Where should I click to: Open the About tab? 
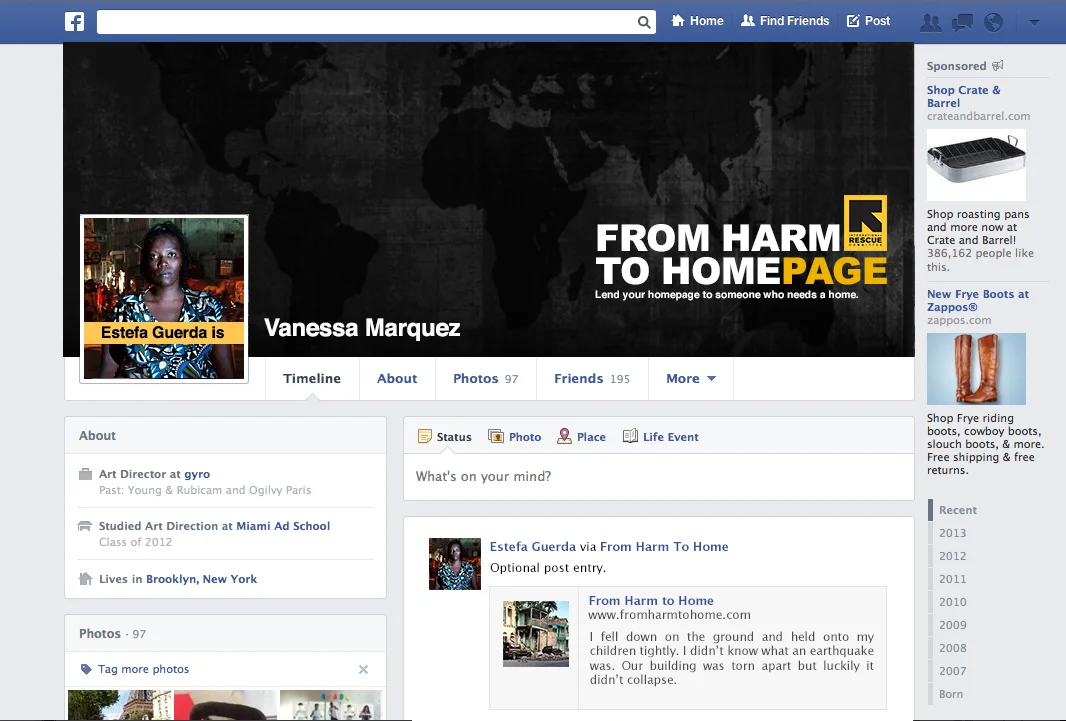click(x=397, y=379)
